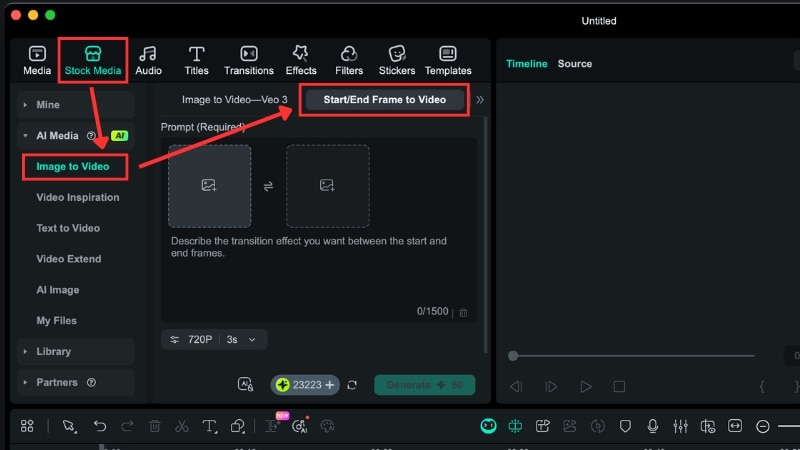Click the preview playback progress slider
The image size is (800, 450).
[x=632, y=356]
